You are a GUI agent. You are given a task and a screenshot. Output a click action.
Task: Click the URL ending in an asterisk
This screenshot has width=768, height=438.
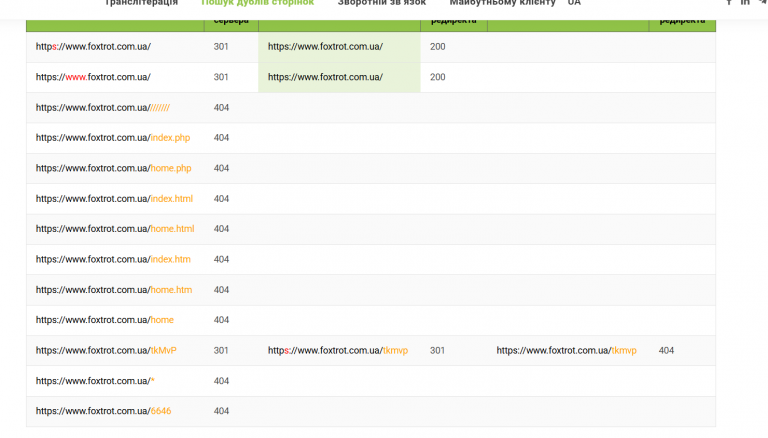[95, 381]
